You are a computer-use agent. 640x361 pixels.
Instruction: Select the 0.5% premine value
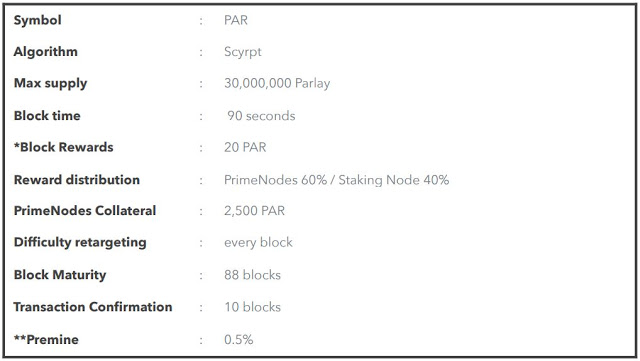click(239, 339)
